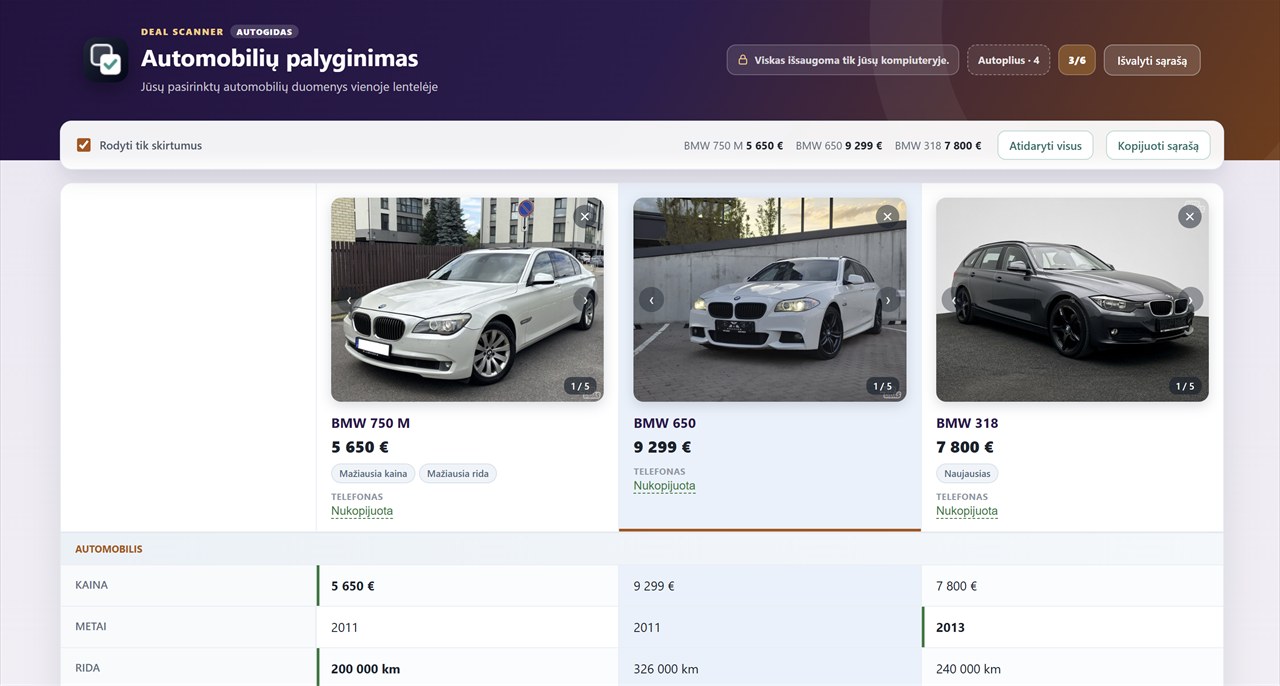Click Nukopijuota phone link under BMW 650

(664, 486)
